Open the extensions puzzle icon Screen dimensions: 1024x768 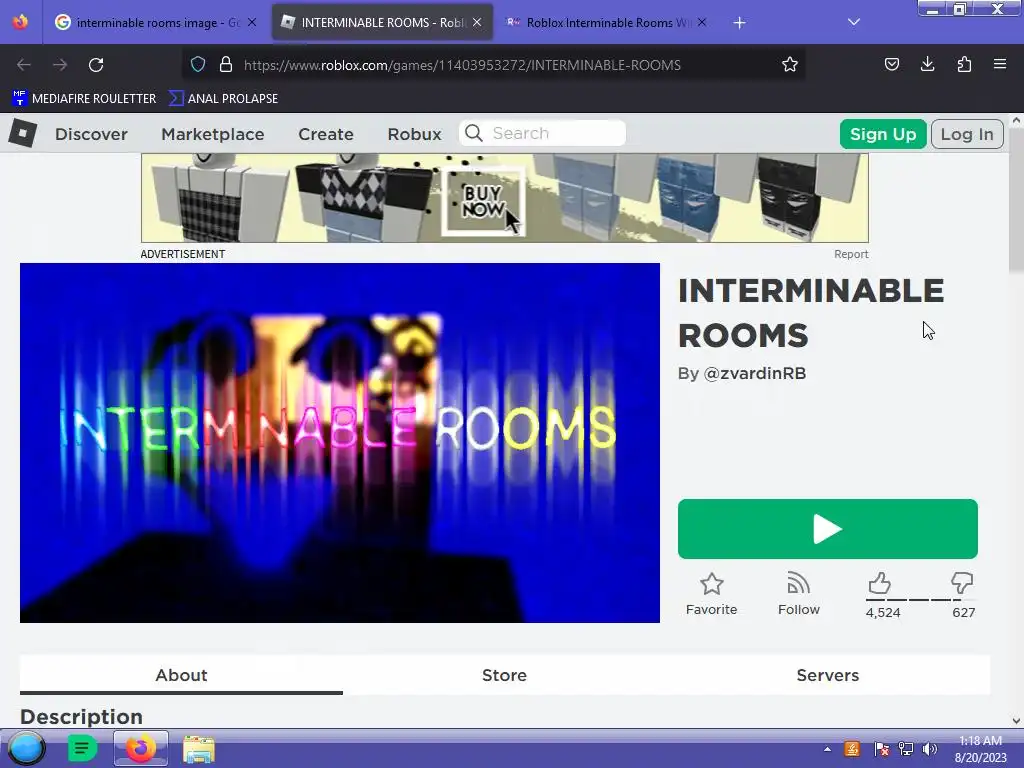coord(964,64)
